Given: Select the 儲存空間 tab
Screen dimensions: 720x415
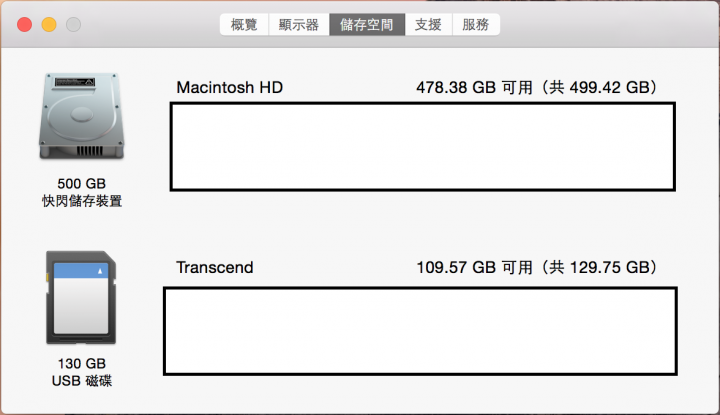Looking at the screenshot, I should pyautogui.click(x=367, y=24).
